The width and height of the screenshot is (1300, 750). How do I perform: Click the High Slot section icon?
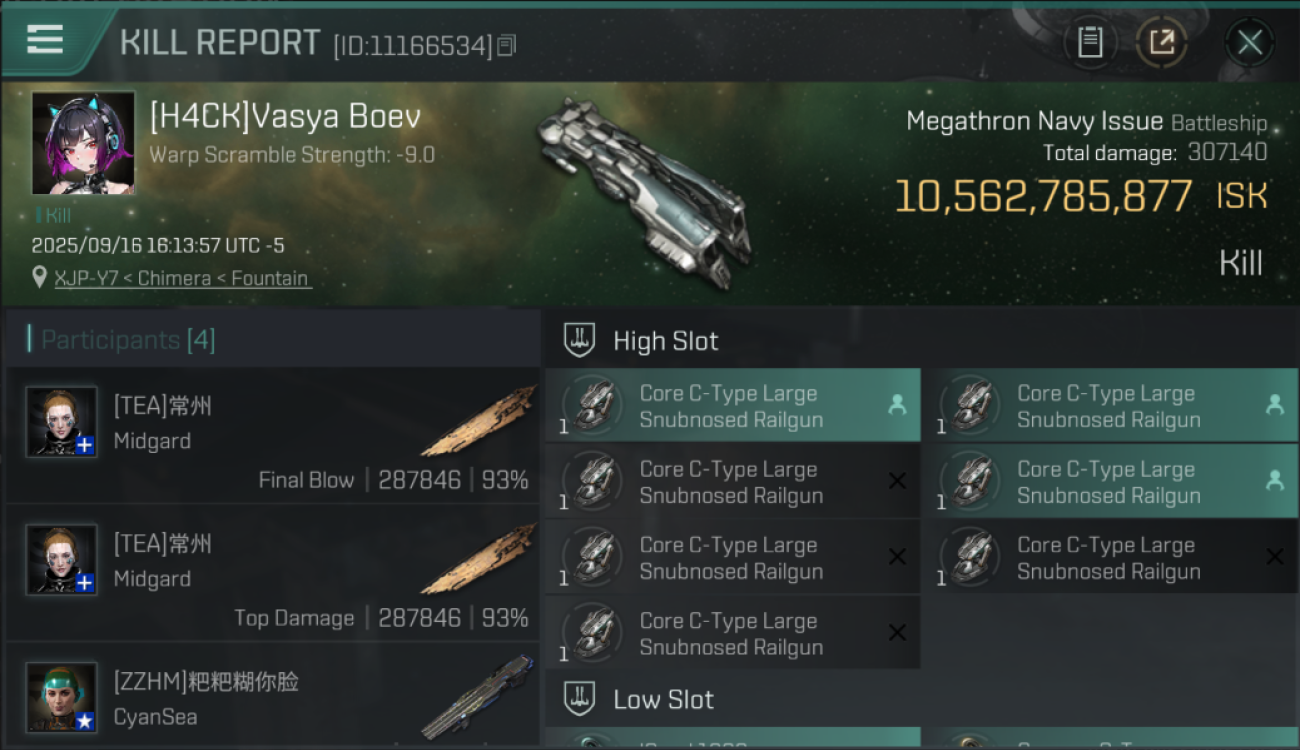click(x=579, y=340)
